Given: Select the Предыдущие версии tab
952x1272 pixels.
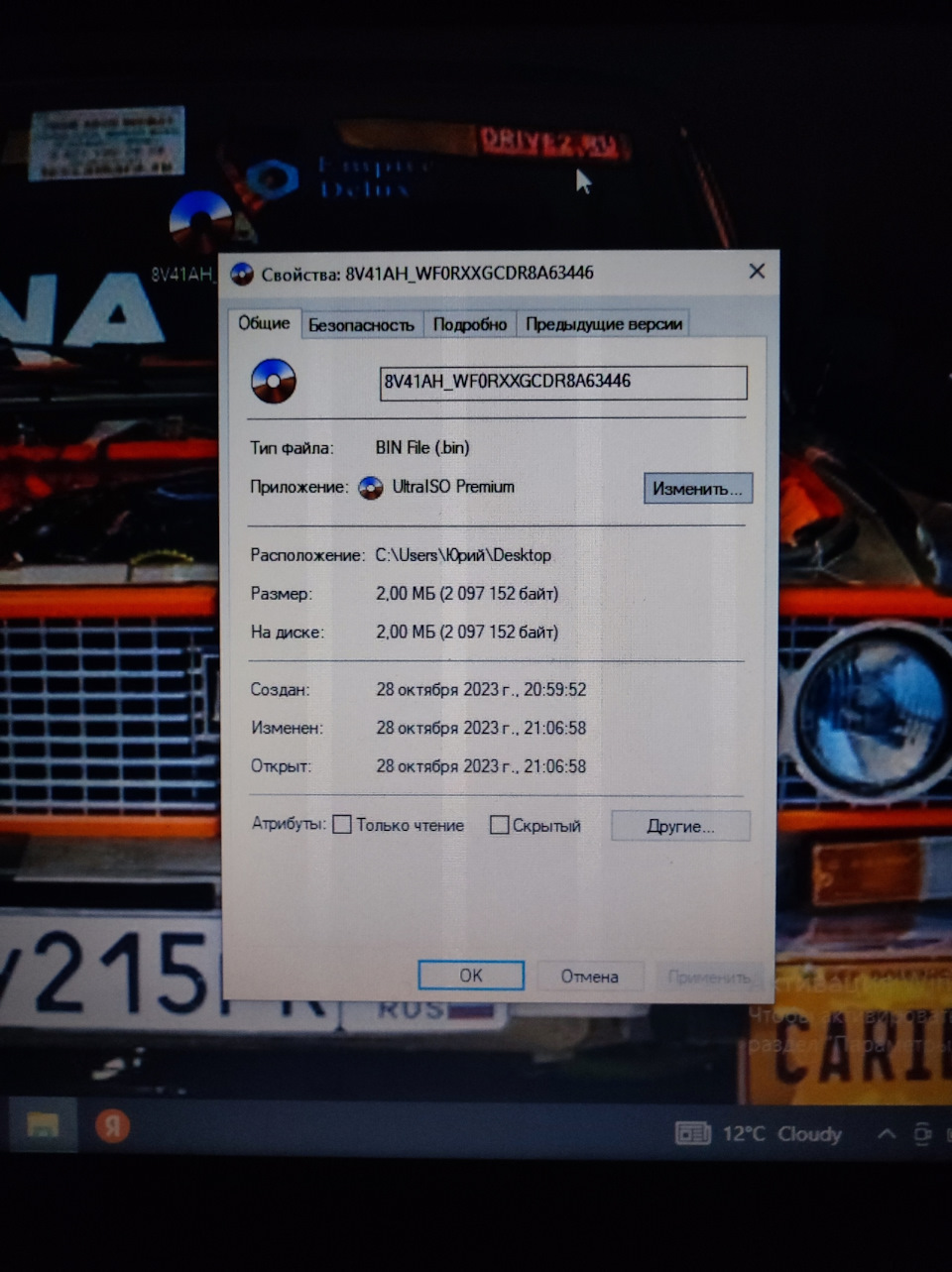Looking at the screenshot, I should (605, 323).
